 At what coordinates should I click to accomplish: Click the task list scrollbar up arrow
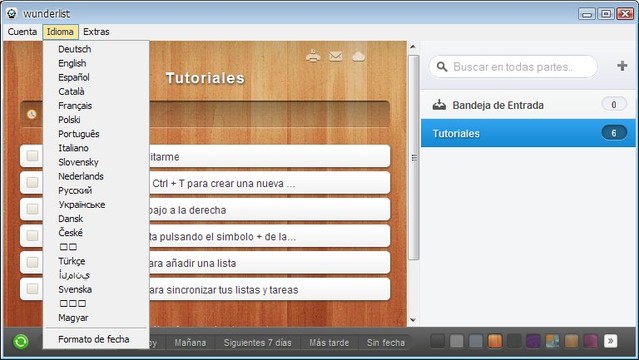click(x=413, y=46)
